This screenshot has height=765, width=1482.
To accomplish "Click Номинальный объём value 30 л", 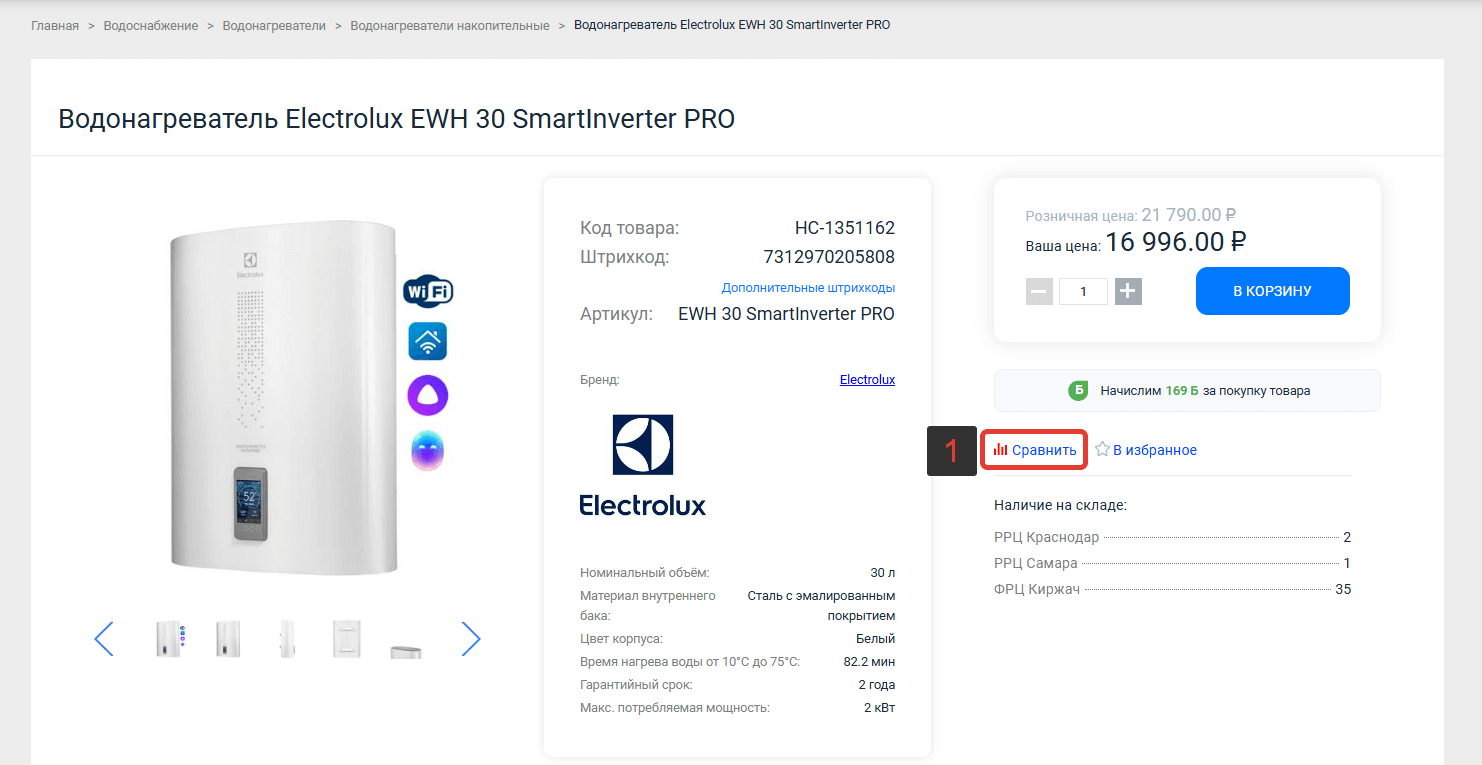I will 883,573.
